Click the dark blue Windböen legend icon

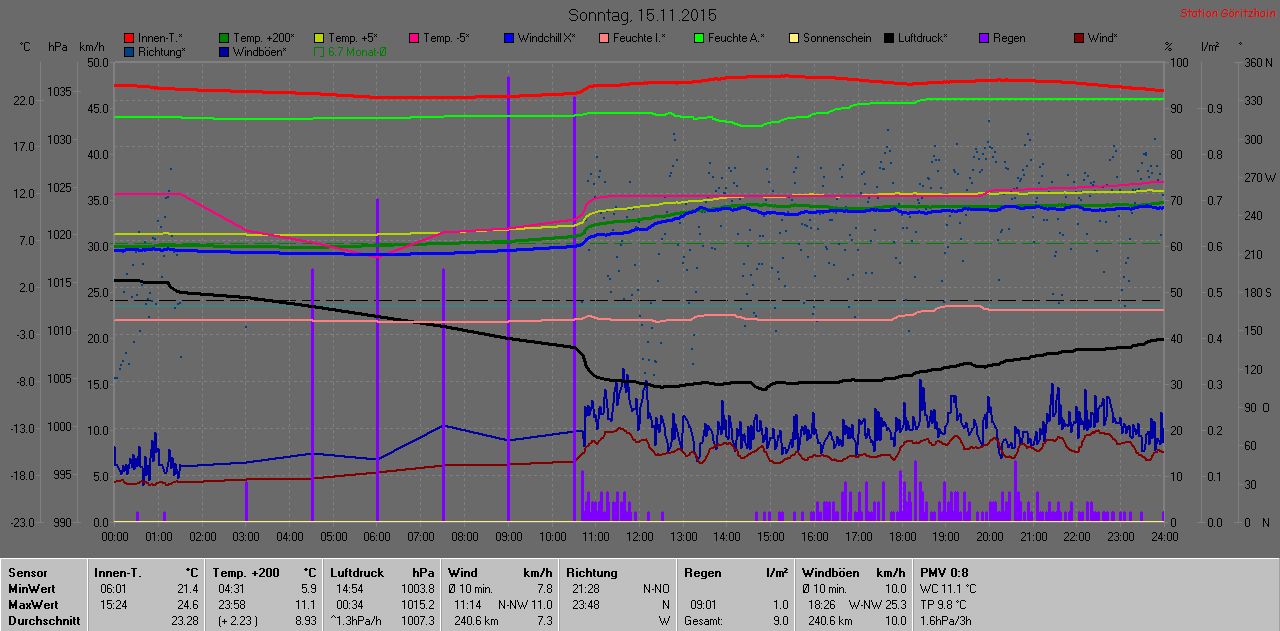point(224,51)
